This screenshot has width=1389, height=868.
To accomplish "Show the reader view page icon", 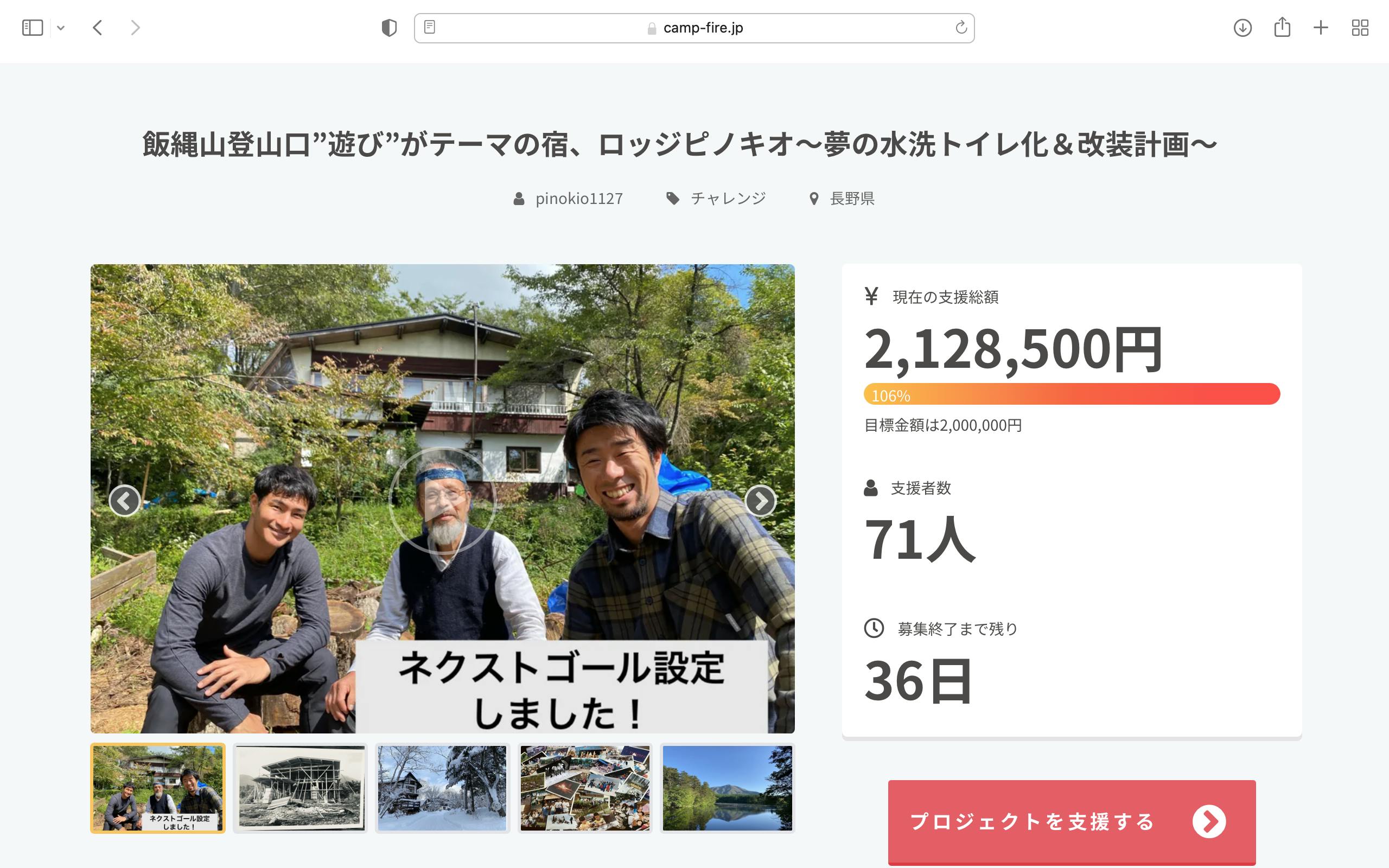I will tap(429, 27).
